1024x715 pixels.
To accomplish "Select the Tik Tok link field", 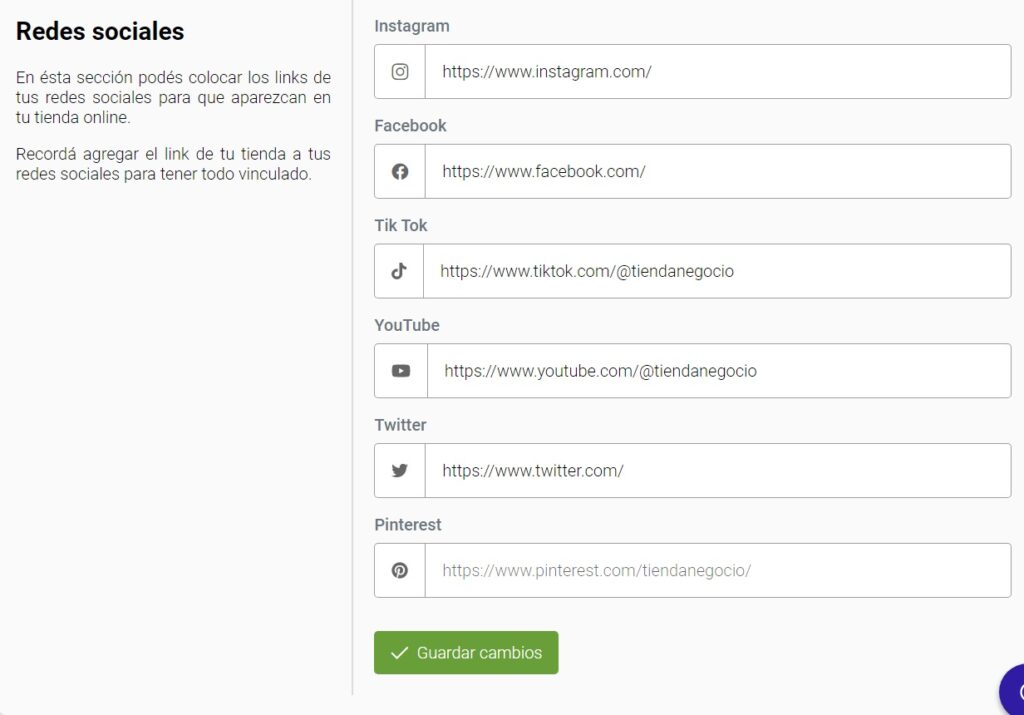I will point(717,271).
